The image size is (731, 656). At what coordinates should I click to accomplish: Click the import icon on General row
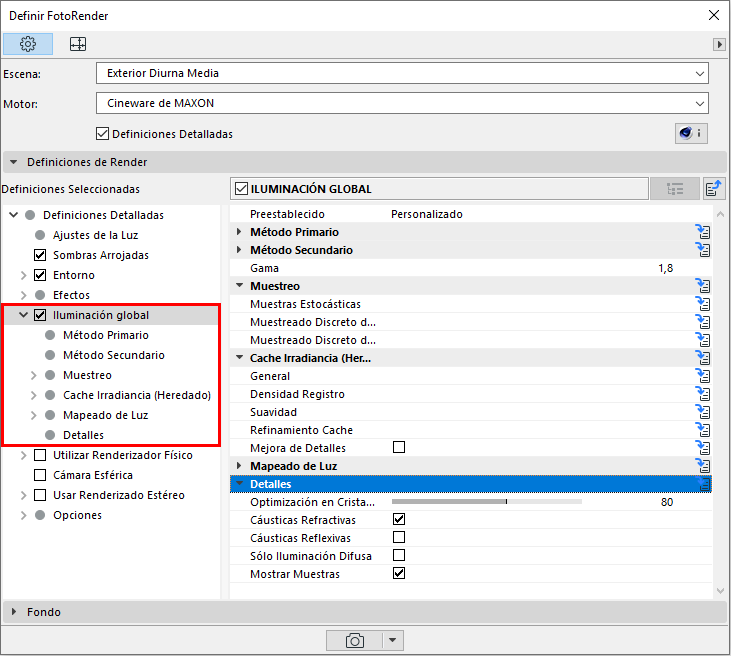[x=703, y=376]
